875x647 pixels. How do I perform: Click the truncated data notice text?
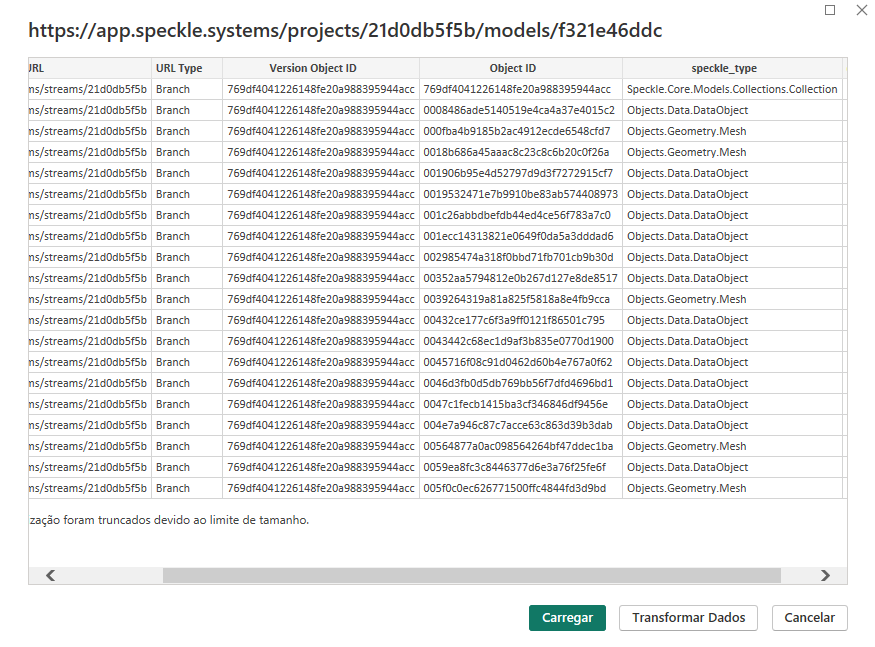[169, 520]
